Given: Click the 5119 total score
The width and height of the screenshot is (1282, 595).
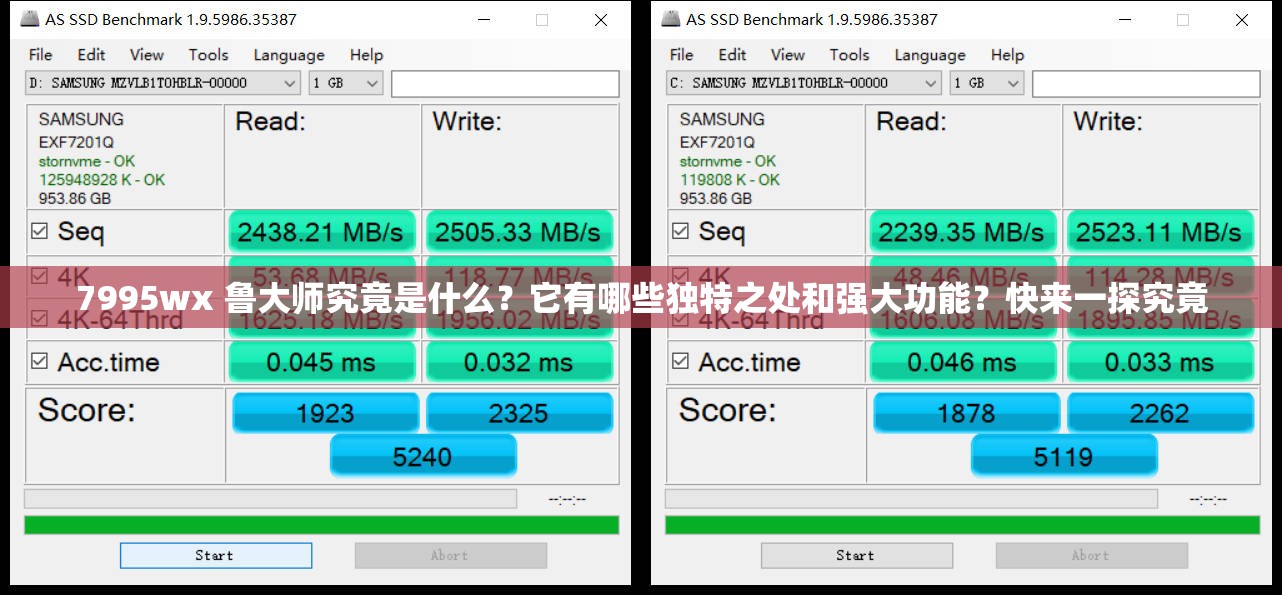Looking at the screenshot, I should (x=1064, y=456).
